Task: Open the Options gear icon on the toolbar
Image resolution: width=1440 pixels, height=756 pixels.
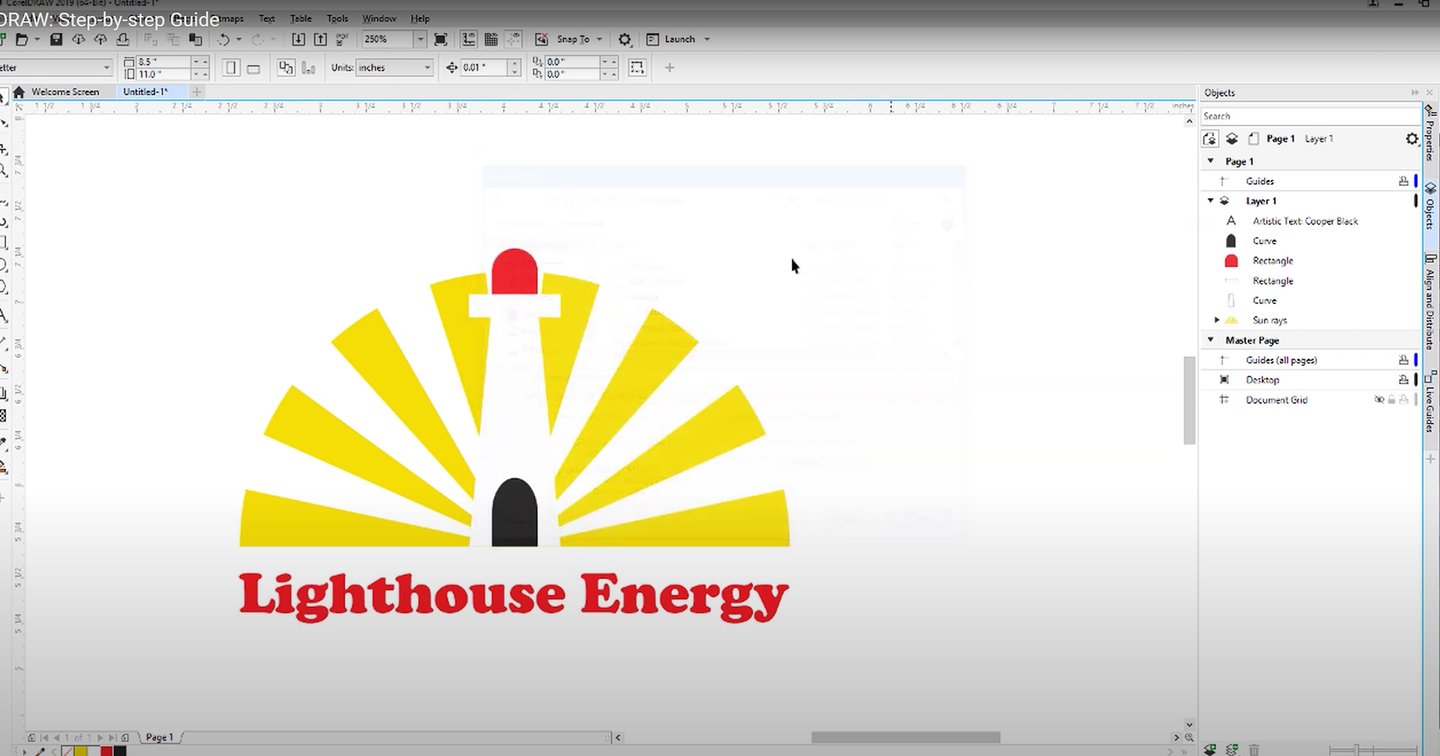Action: point(625,39)
